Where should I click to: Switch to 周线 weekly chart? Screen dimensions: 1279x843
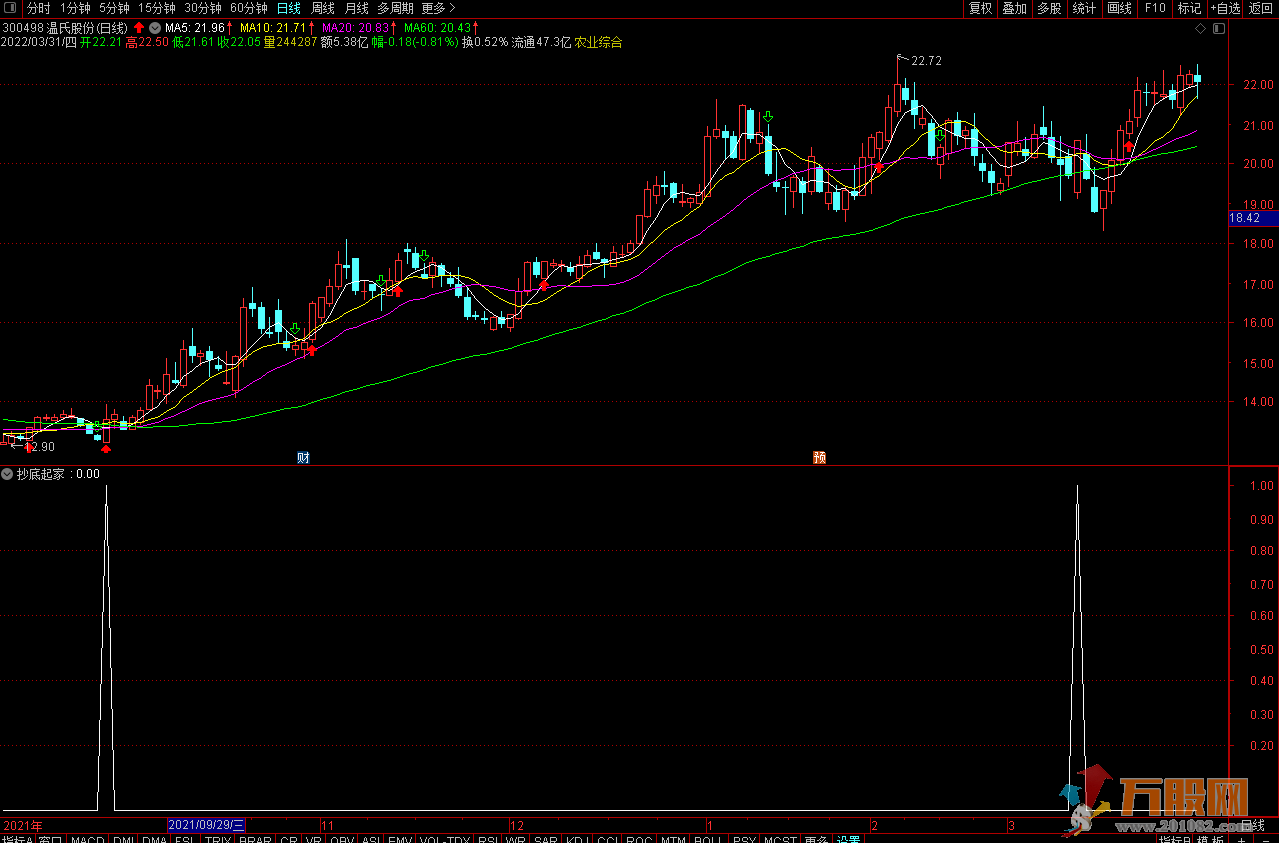click(322, 8)
